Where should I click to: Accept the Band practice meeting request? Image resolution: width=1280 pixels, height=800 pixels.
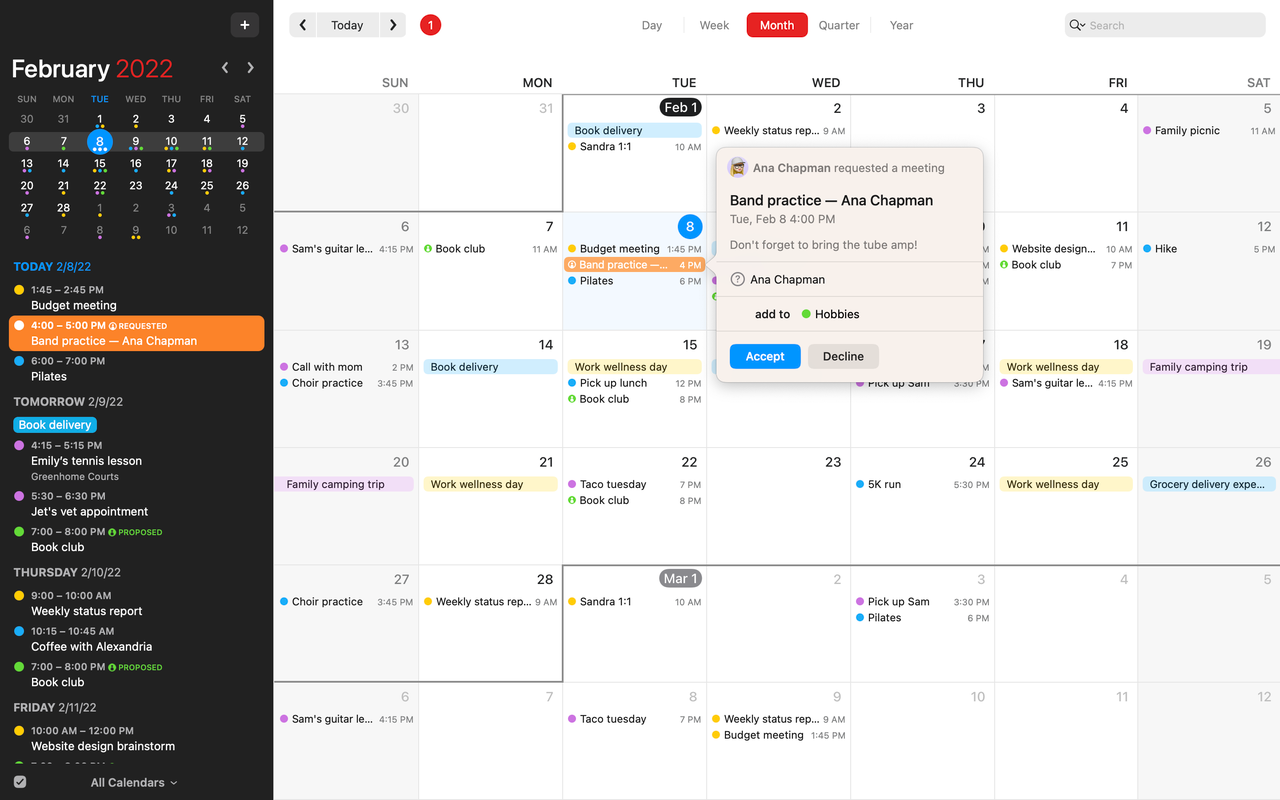coord(764,356)
